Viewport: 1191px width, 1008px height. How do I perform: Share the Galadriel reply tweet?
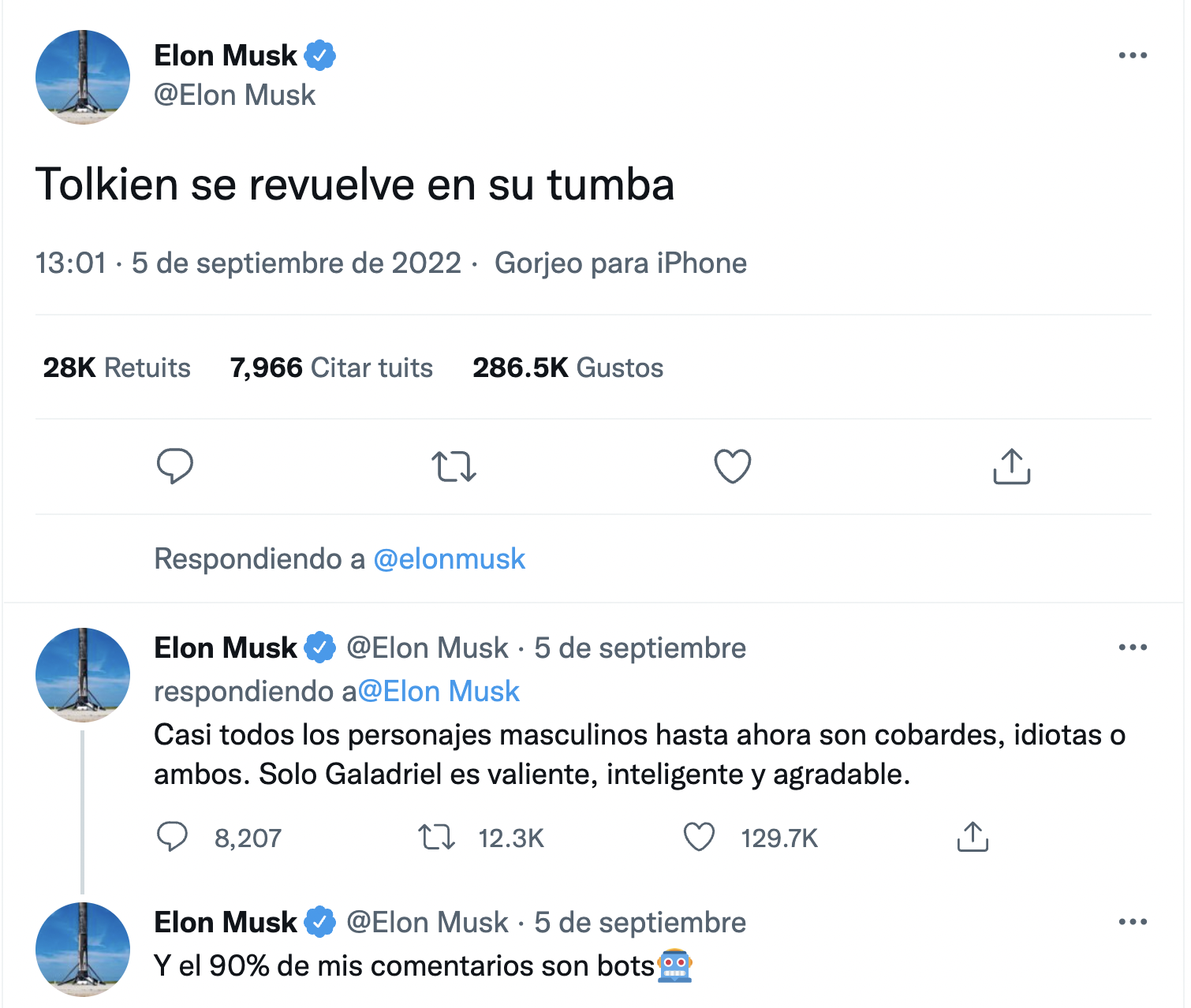(x=973, y=837)
